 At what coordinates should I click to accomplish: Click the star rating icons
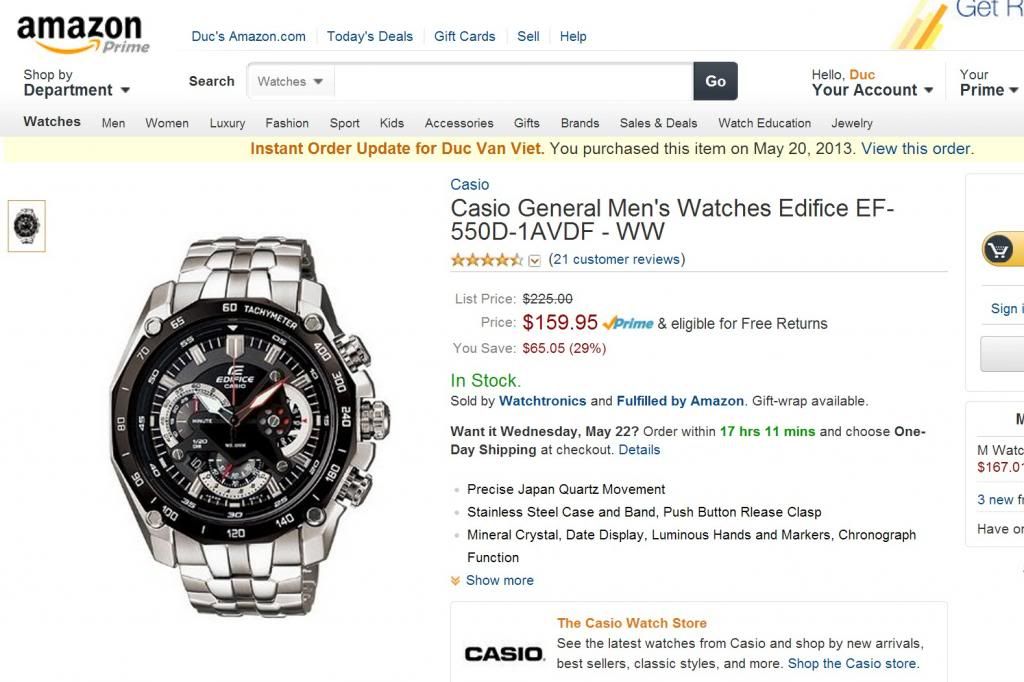click(487, 260)
